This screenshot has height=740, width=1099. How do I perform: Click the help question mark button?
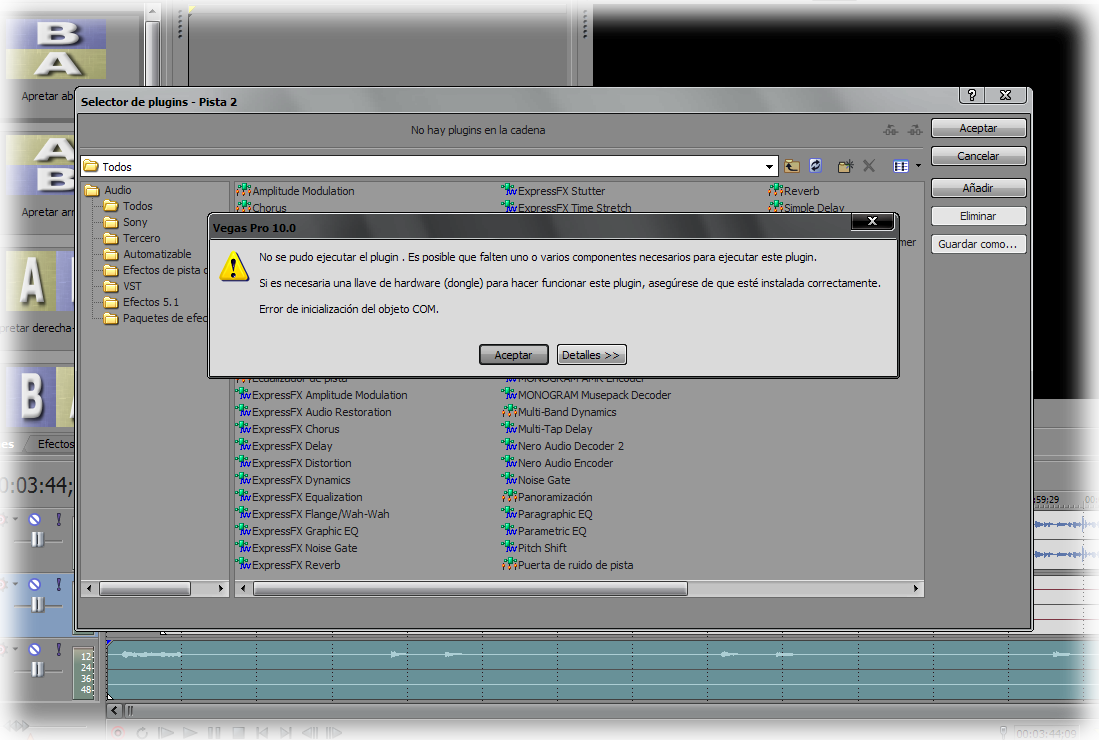coord(971,95)
